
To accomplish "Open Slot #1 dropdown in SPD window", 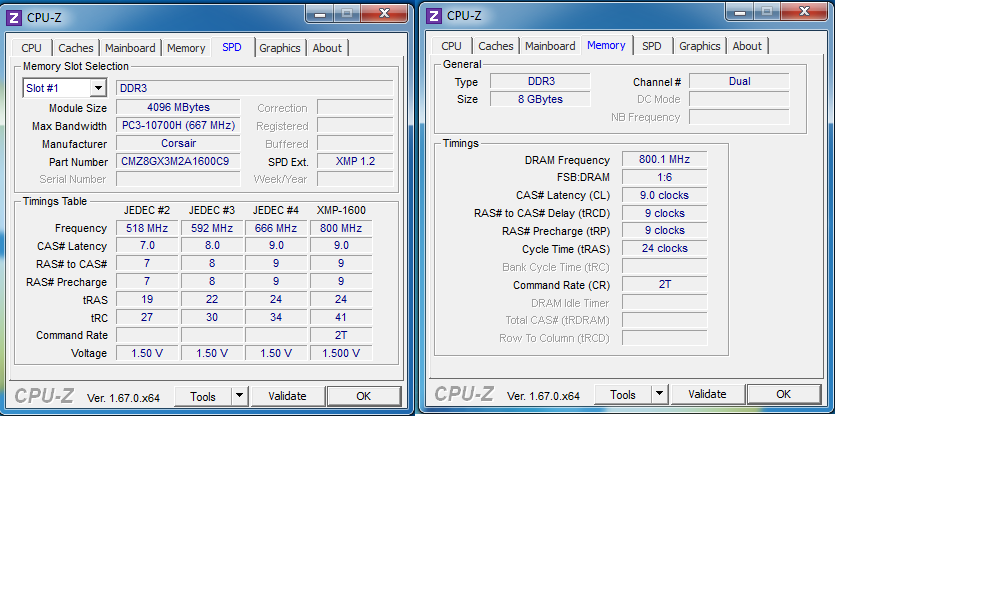I will click(98, 88).
